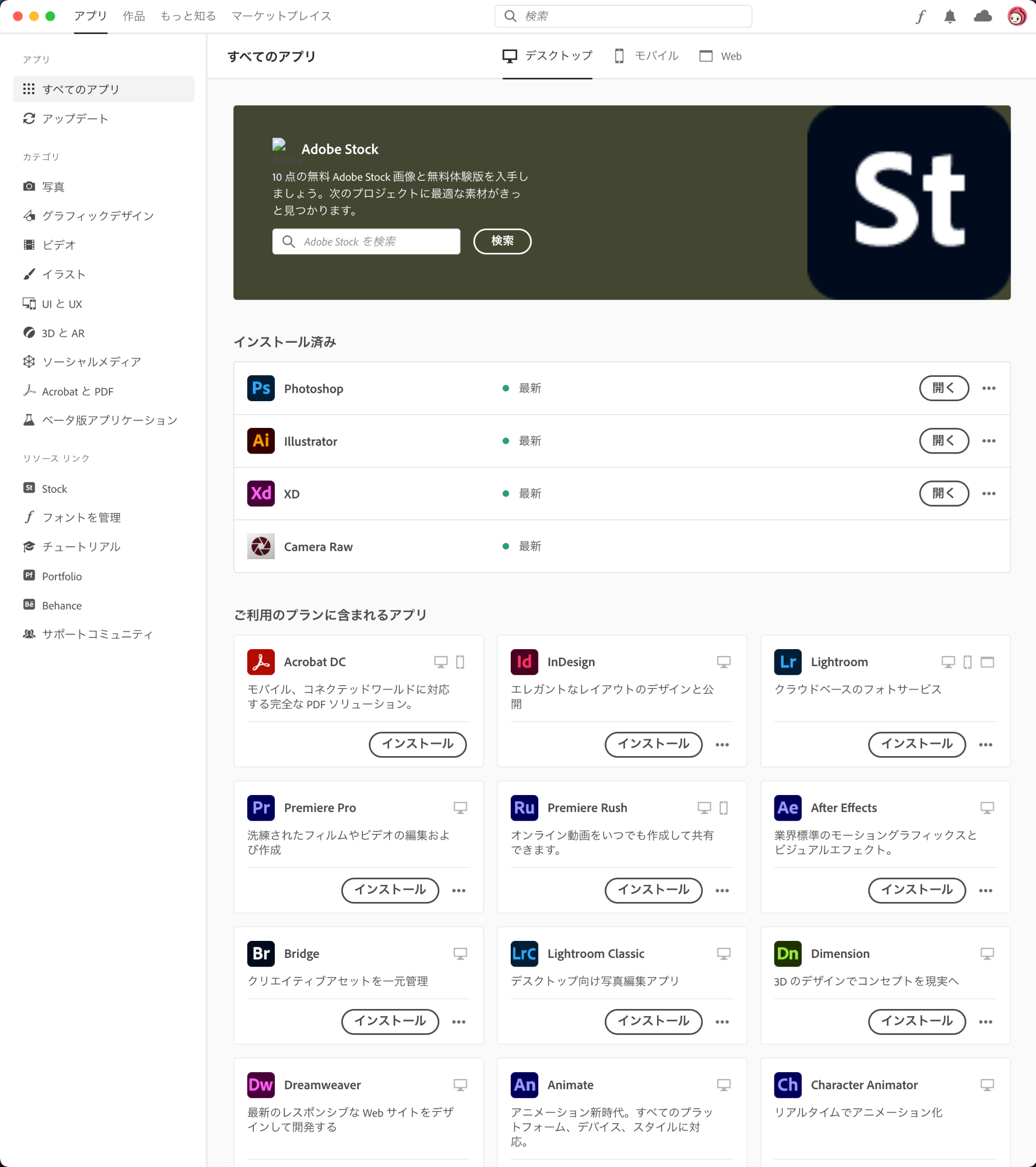Click the Camera Raw app icon

click(x=260, y=547)
